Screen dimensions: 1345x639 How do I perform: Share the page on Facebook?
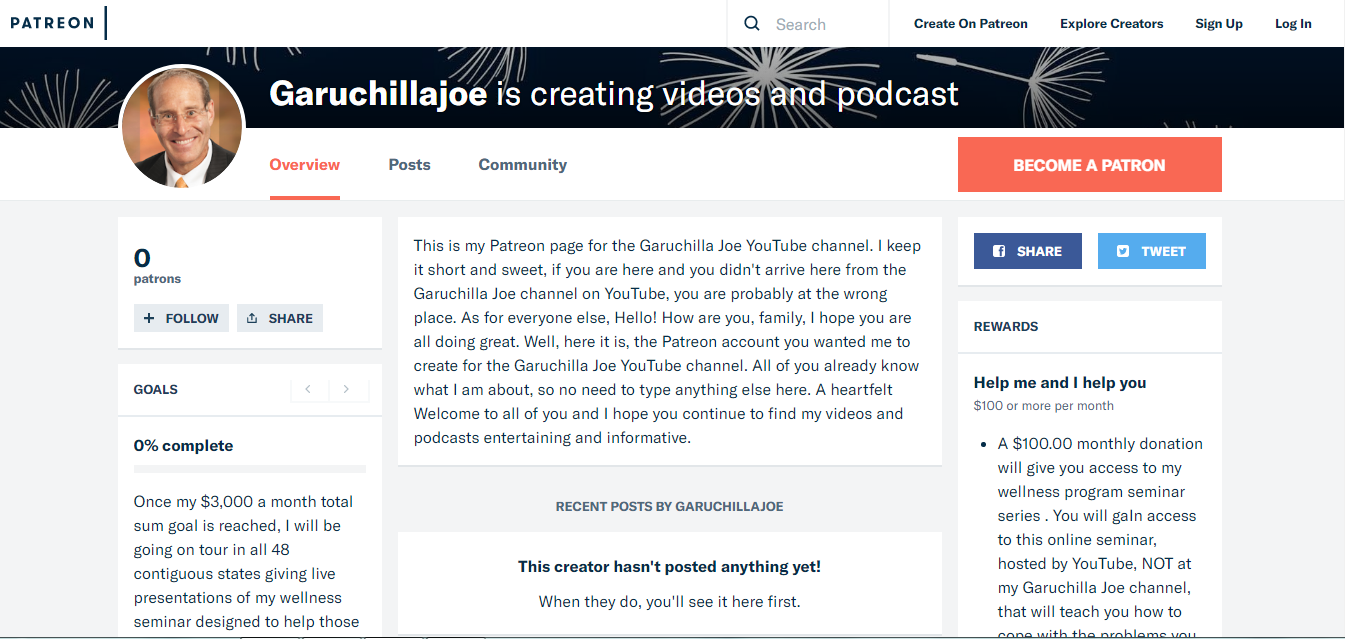[1028, 251]
